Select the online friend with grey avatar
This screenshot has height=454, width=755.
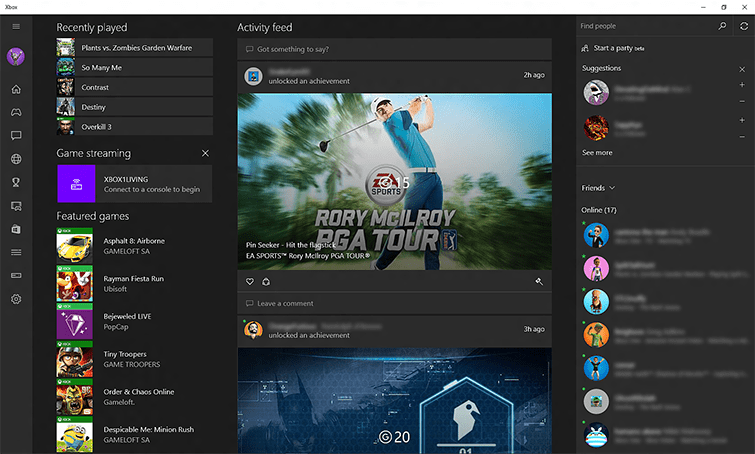tap(596, 402)
